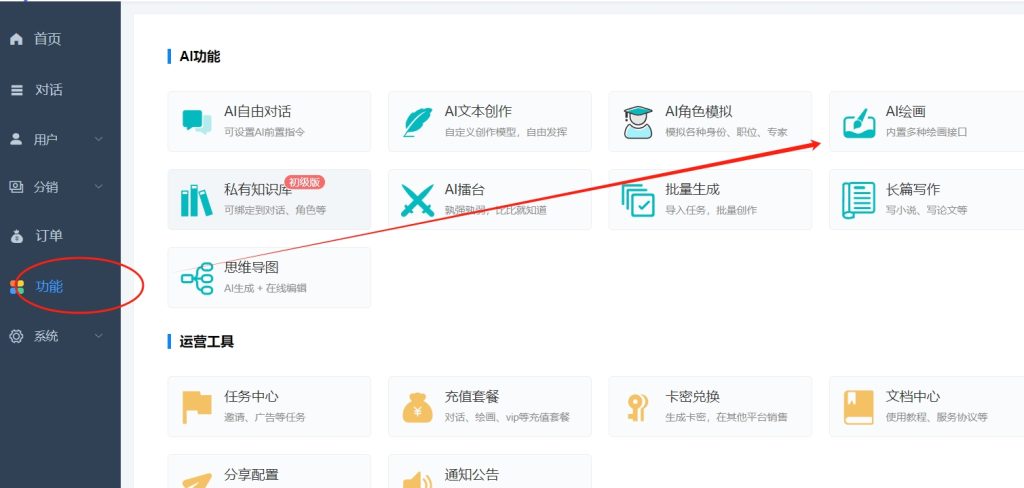Click the 充值套餐 yen bag icon
This screenshot has height=488, width=1024.
coord(417,407)
